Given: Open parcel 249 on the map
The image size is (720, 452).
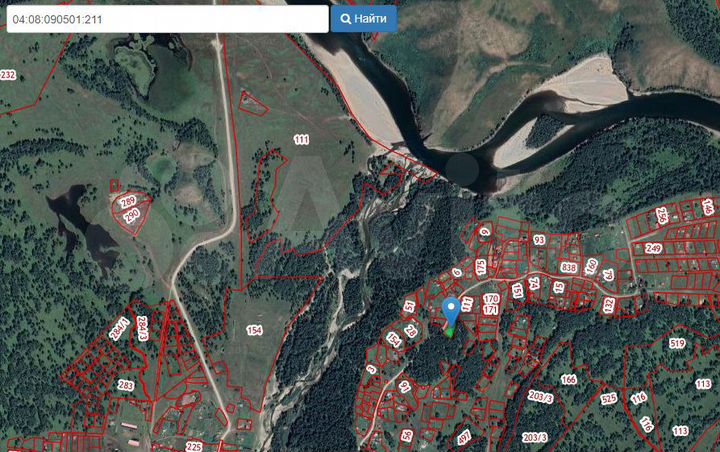Looking at the screenshot, I should click(x=654, y=248).
